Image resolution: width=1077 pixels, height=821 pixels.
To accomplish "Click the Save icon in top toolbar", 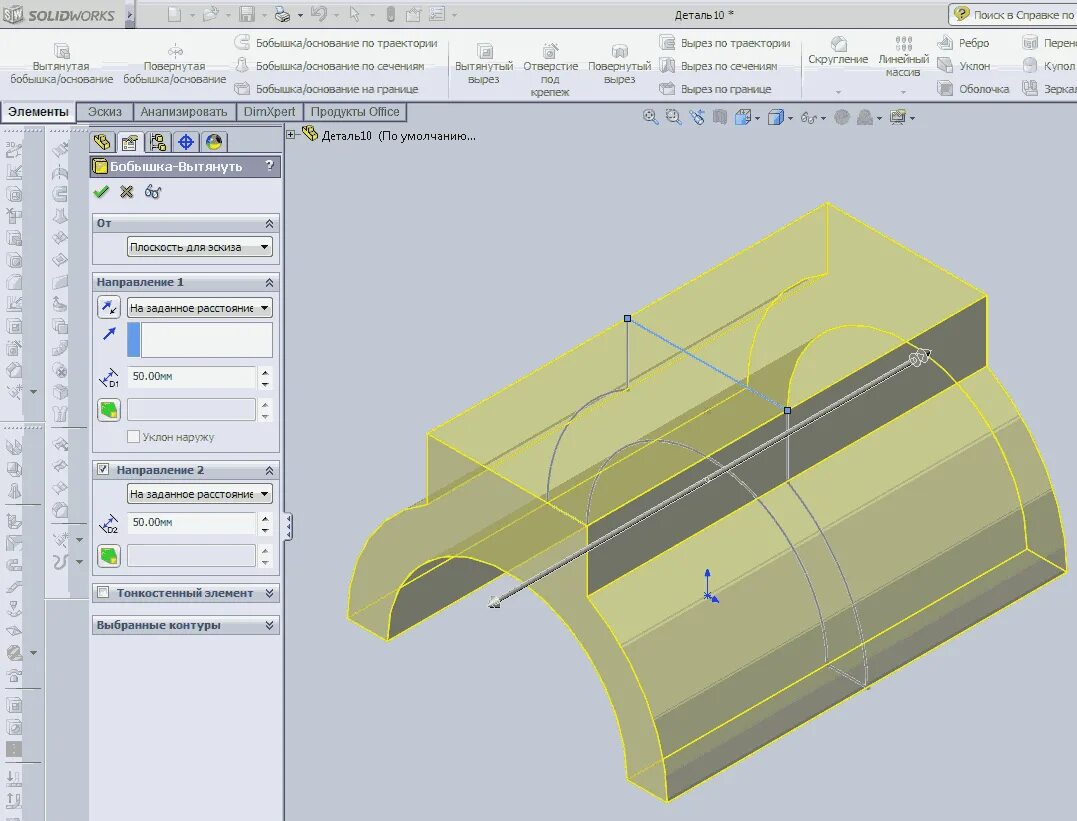I will pyautogui.click(x=247, y=14).
